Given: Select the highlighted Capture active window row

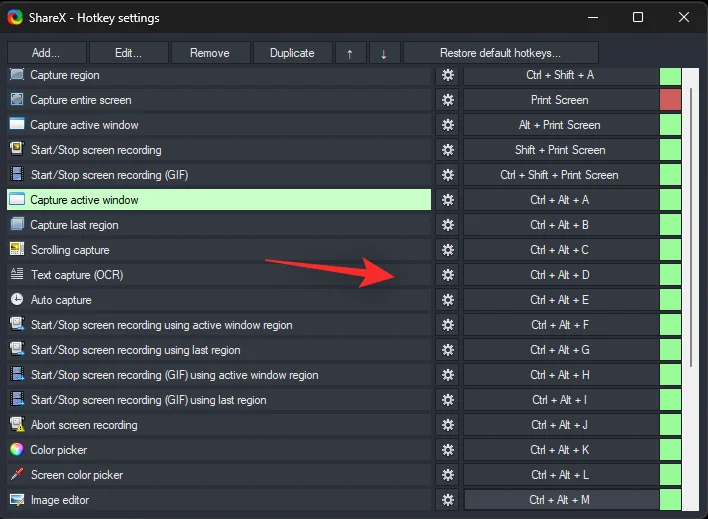Looking at the screenshot, I should pos(220,200).
